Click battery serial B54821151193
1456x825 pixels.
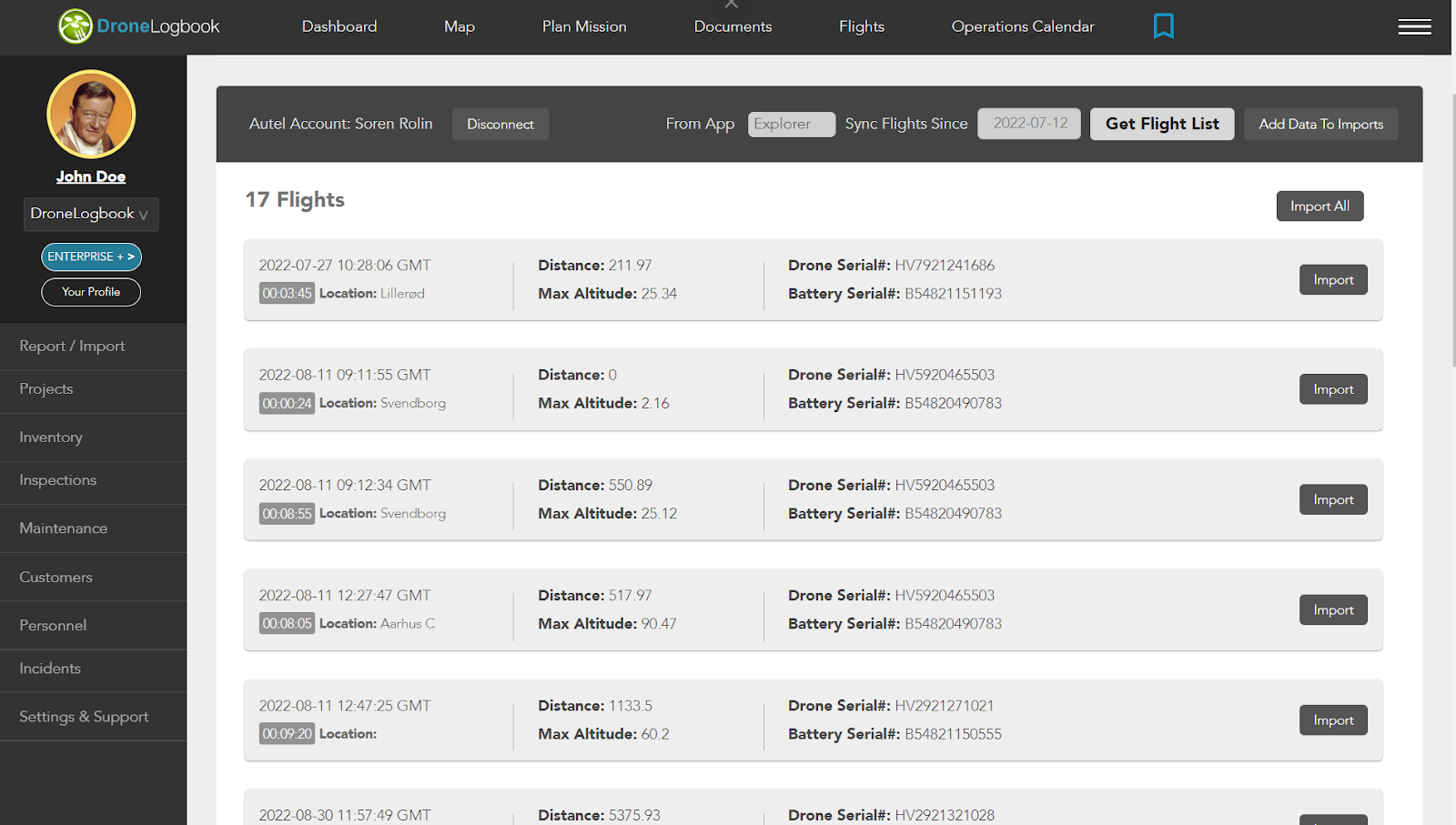tap(953, 294)
